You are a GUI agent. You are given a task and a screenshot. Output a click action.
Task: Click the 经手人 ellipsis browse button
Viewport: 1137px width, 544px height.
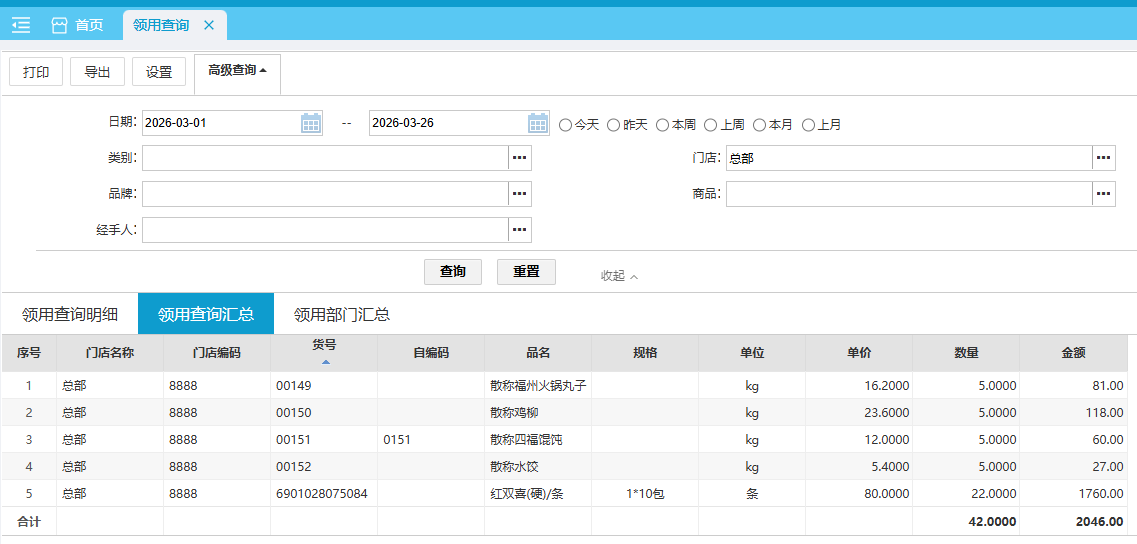pos(519,230)
